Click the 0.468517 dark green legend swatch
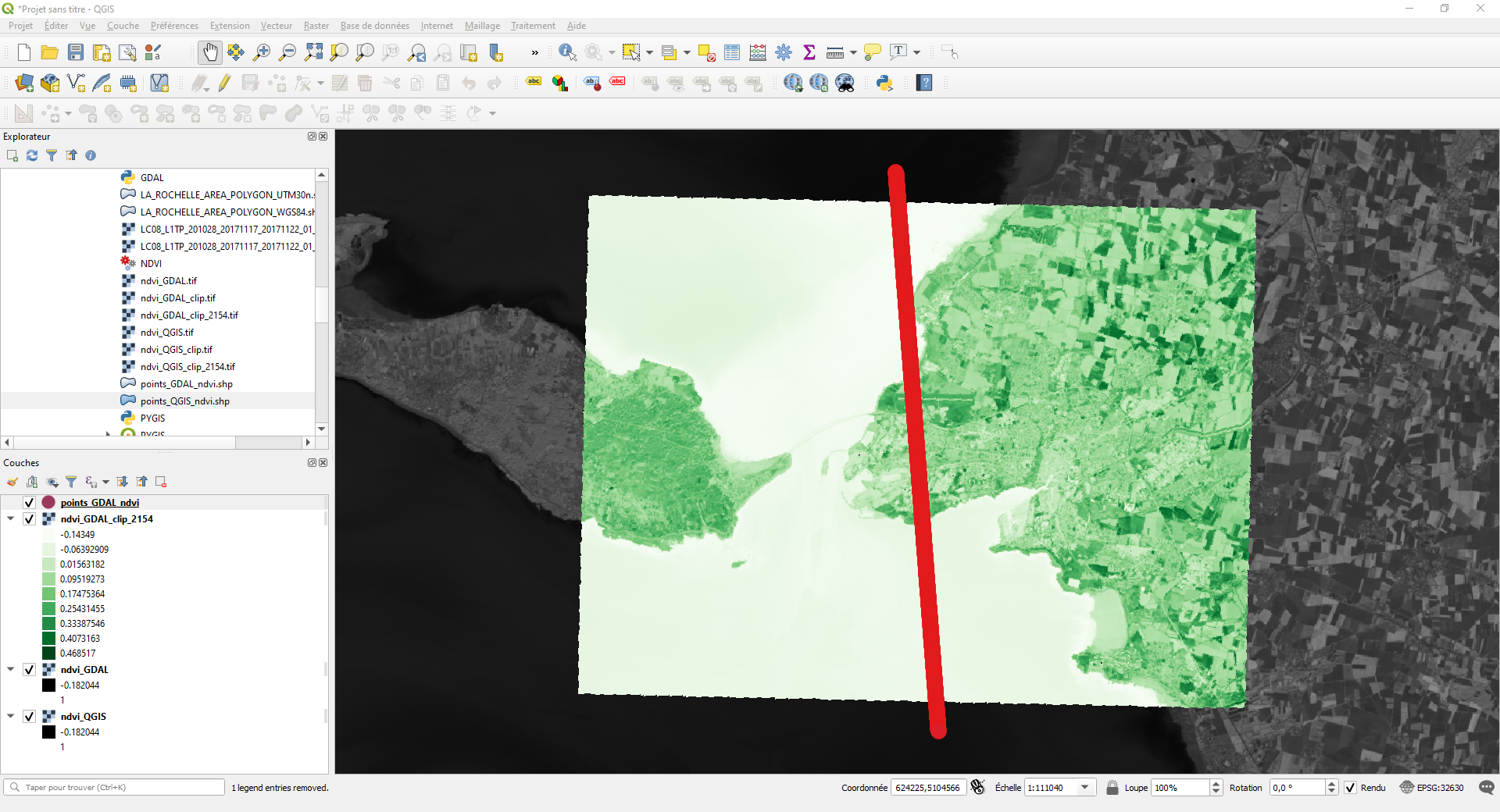1500x812 pixels. coord(48,654)
